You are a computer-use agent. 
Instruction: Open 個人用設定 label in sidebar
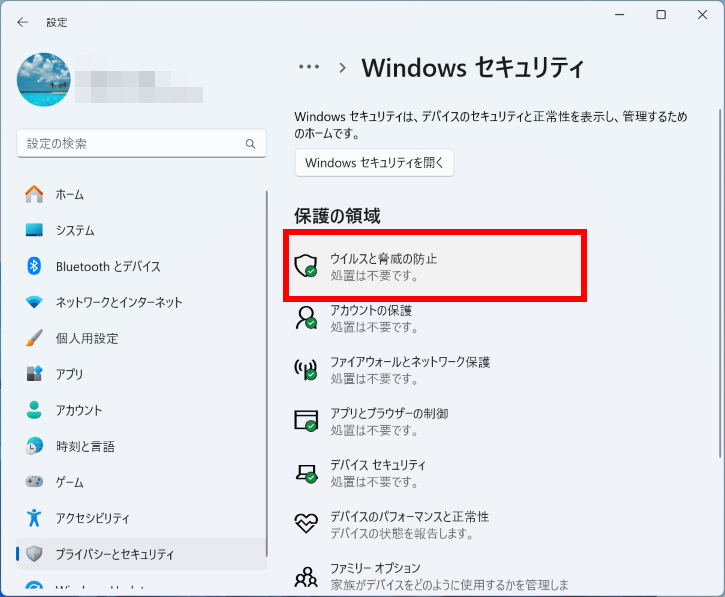click(87, 339)
